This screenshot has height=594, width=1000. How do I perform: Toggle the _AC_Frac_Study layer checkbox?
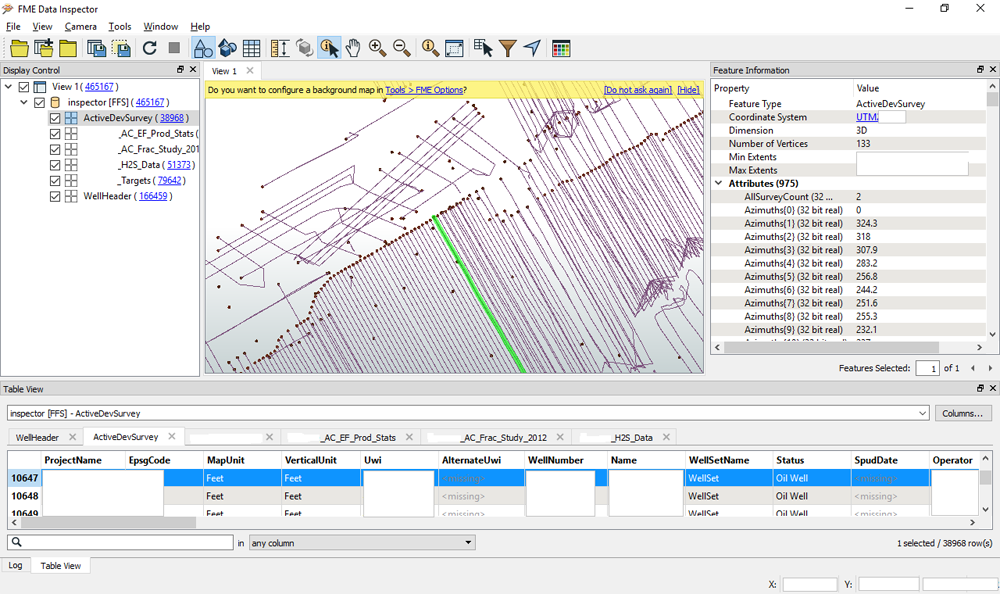coord(55,149)
